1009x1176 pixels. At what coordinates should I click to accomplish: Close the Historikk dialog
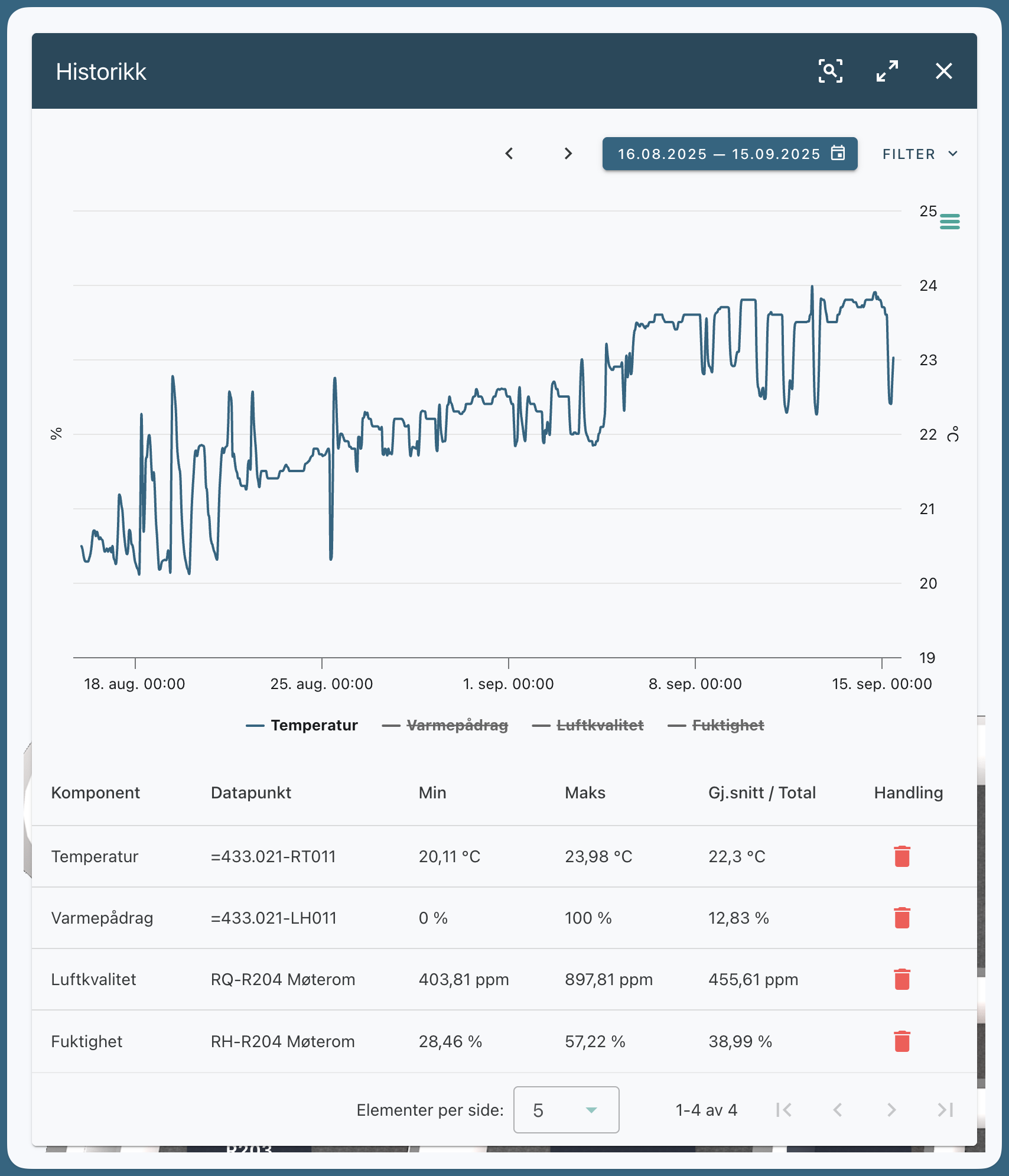[x=943, y=71]
